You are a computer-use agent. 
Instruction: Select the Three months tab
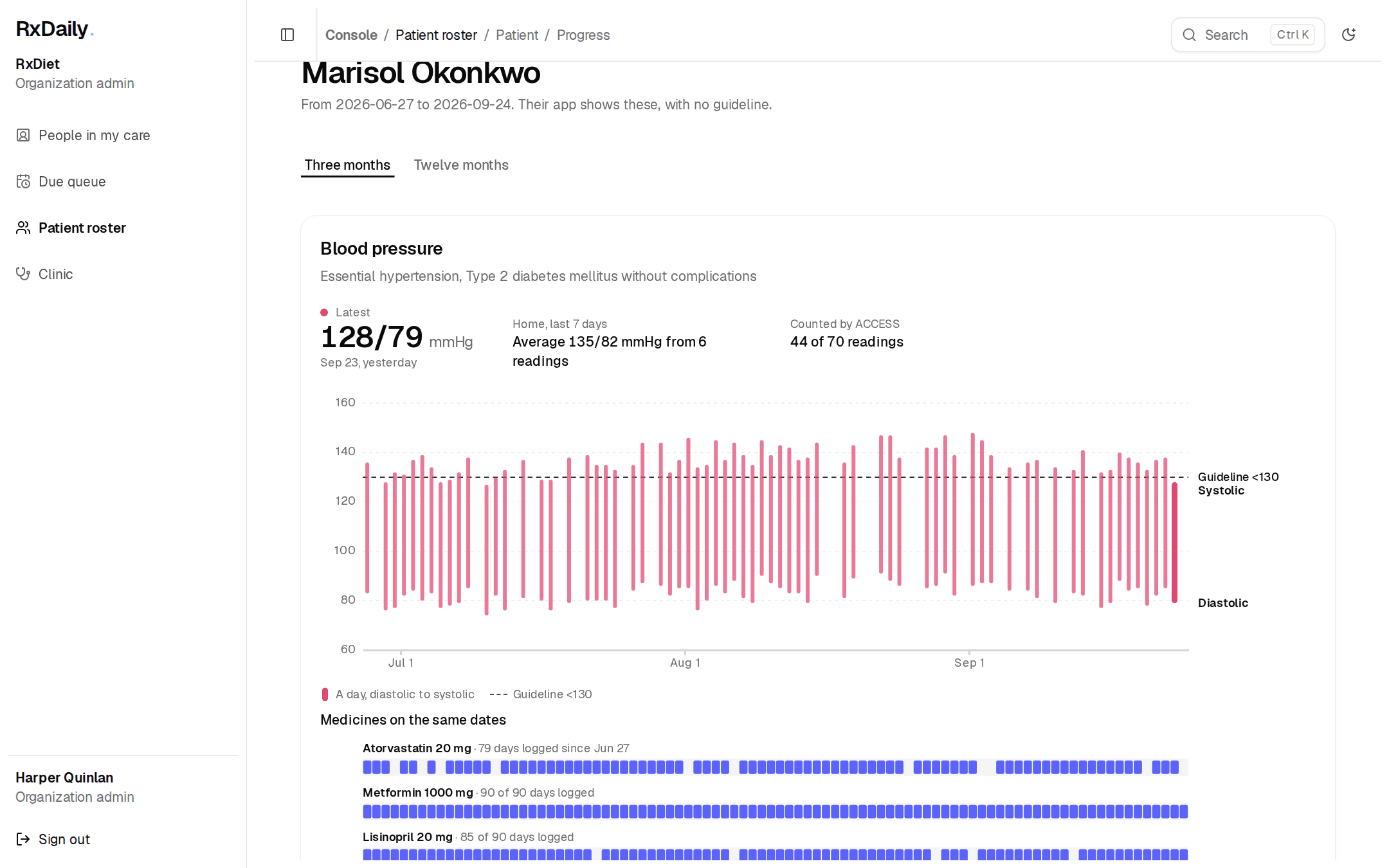347,165
